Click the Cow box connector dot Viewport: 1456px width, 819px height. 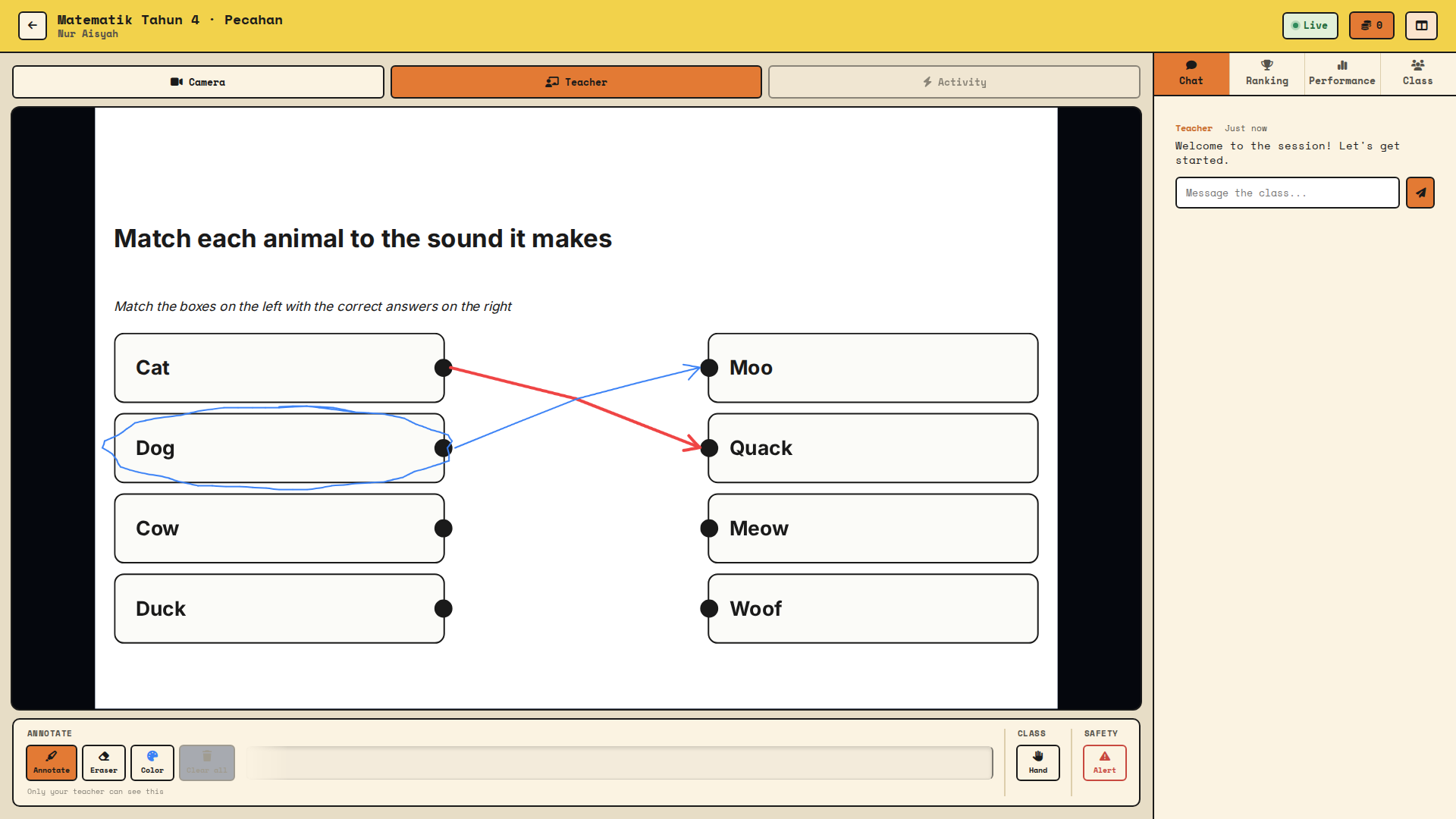pos(444,529)
